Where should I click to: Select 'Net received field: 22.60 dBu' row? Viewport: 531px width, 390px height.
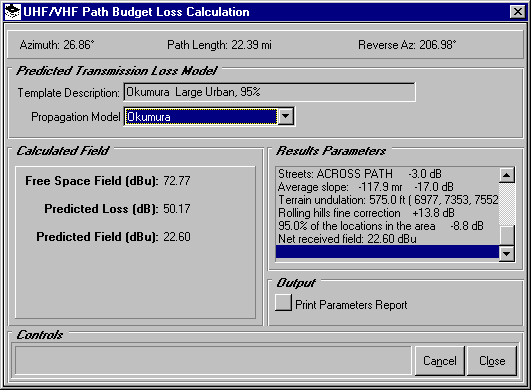(387, 239)
